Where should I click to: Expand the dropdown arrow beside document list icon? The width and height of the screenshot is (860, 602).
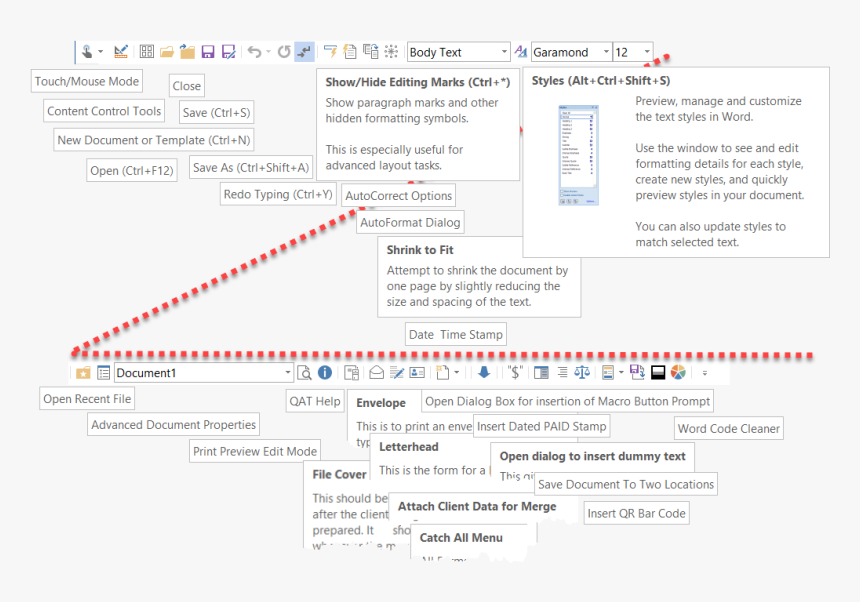point(621,373)
